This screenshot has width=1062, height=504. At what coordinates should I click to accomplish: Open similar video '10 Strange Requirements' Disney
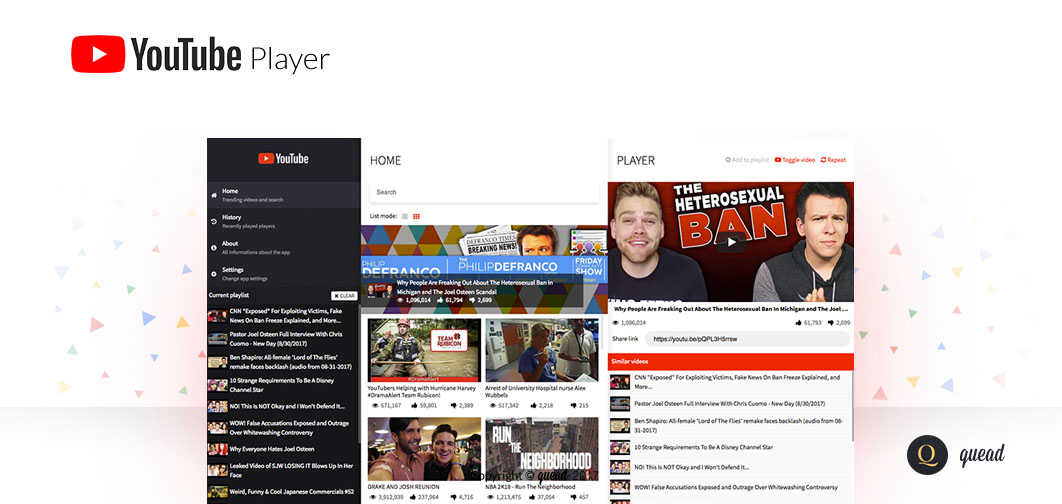(731, 447)
